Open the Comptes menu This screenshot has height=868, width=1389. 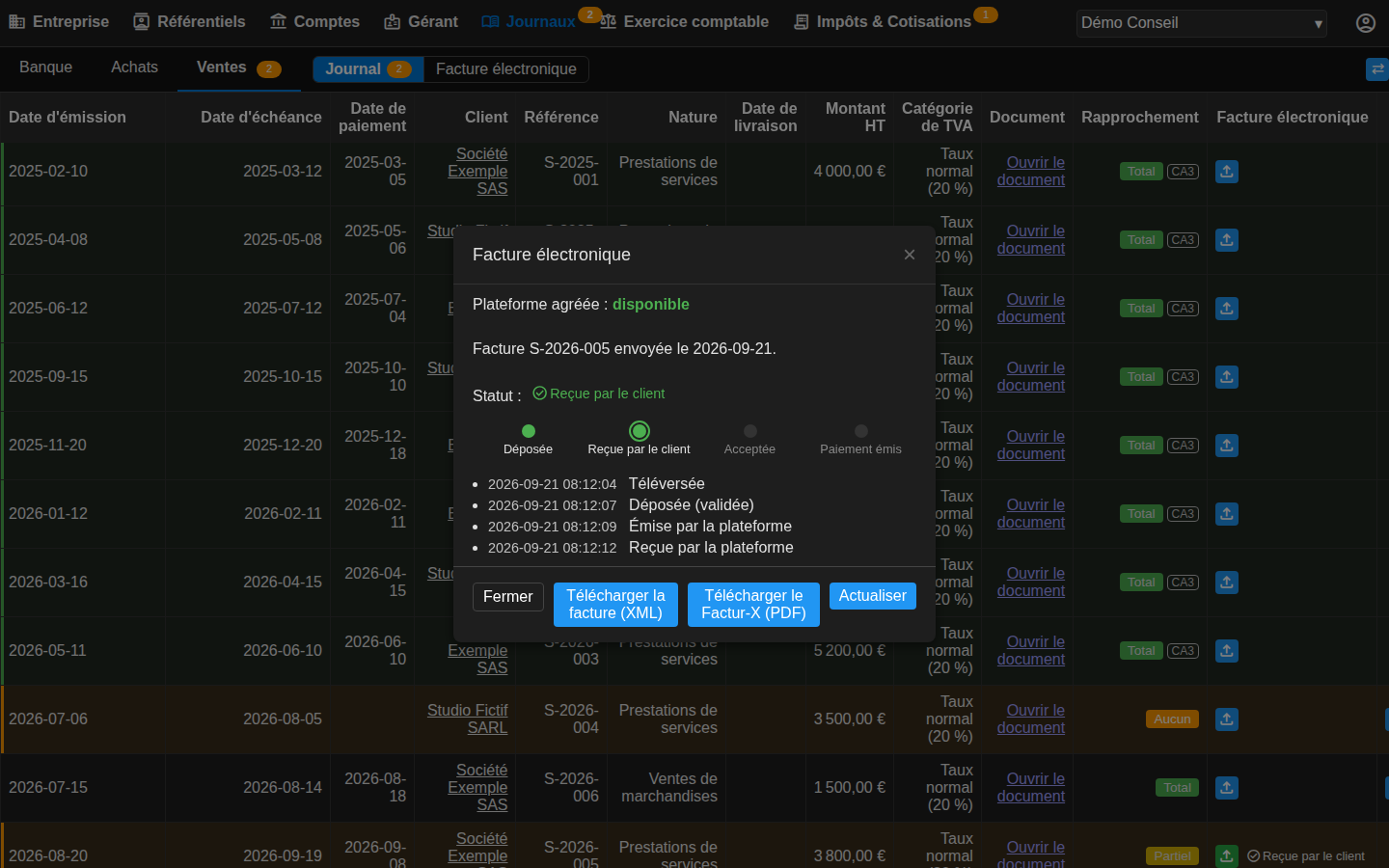314,21
